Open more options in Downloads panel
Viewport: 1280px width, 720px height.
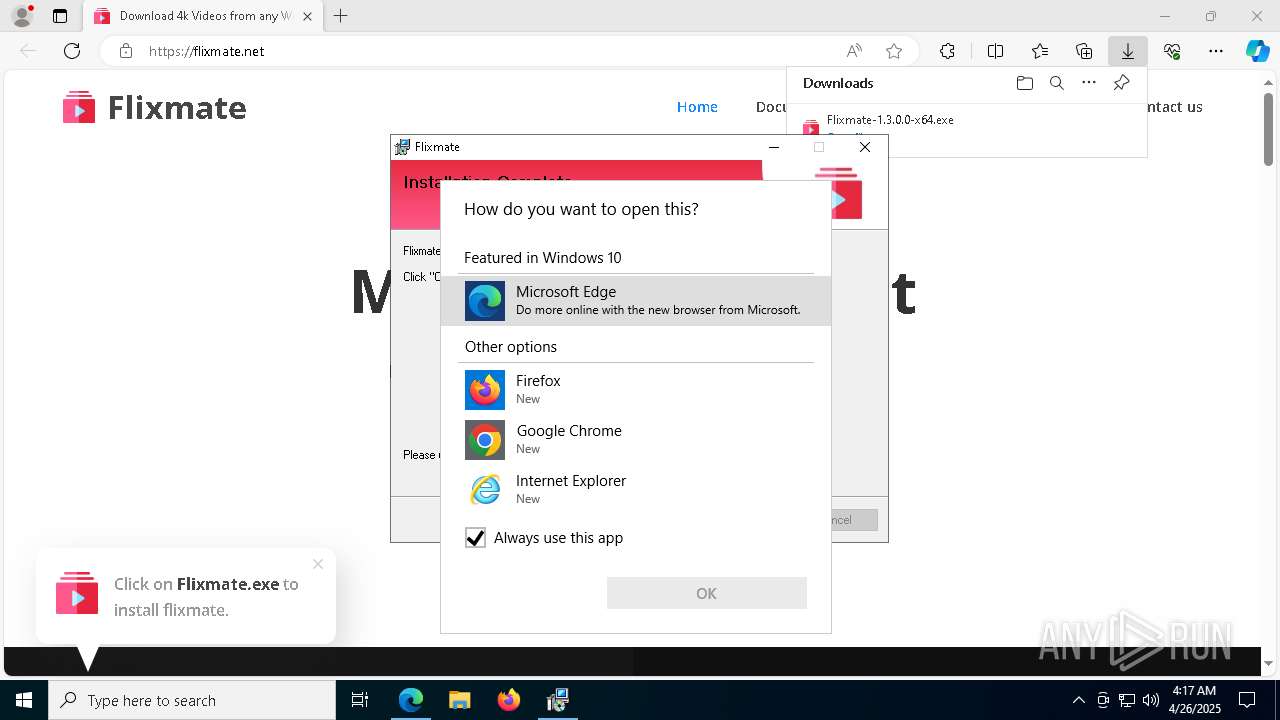tap(1089, 83)
